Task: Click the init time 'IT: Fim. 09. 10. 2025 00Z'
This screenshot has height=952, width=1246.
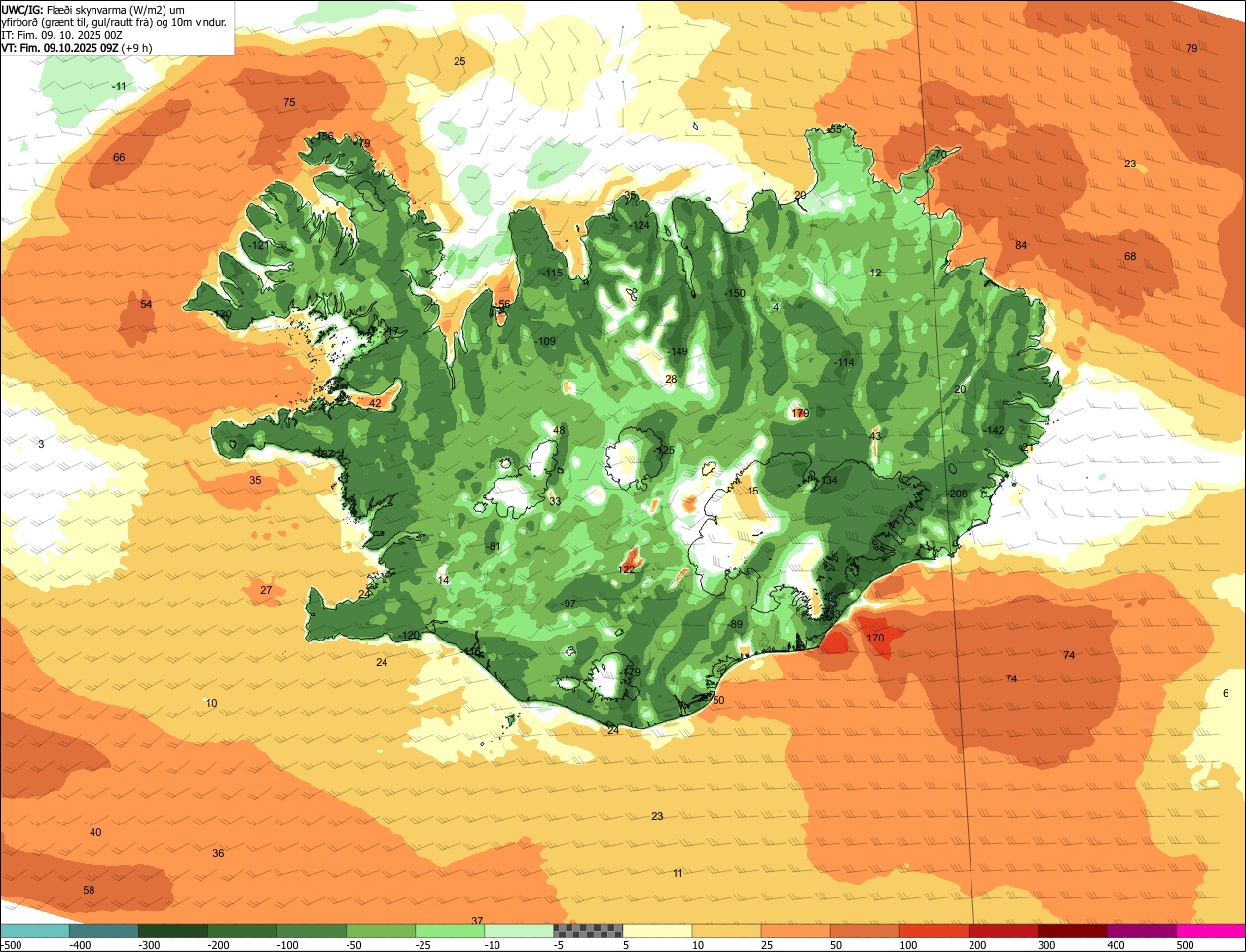Action: coord(61,34)
